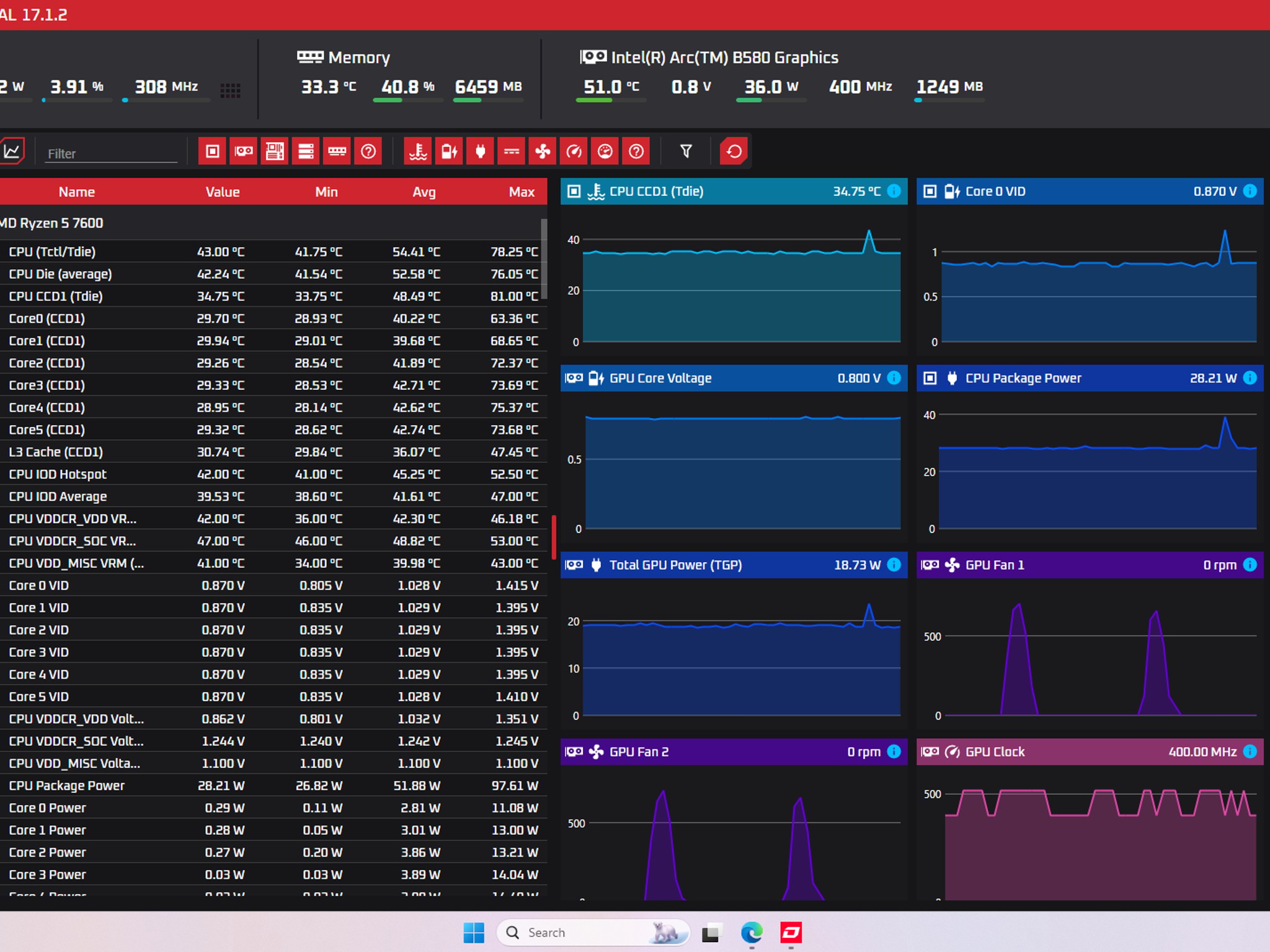
Task: Click the red monitoring app taskbar icon
Action: (791, 932)
